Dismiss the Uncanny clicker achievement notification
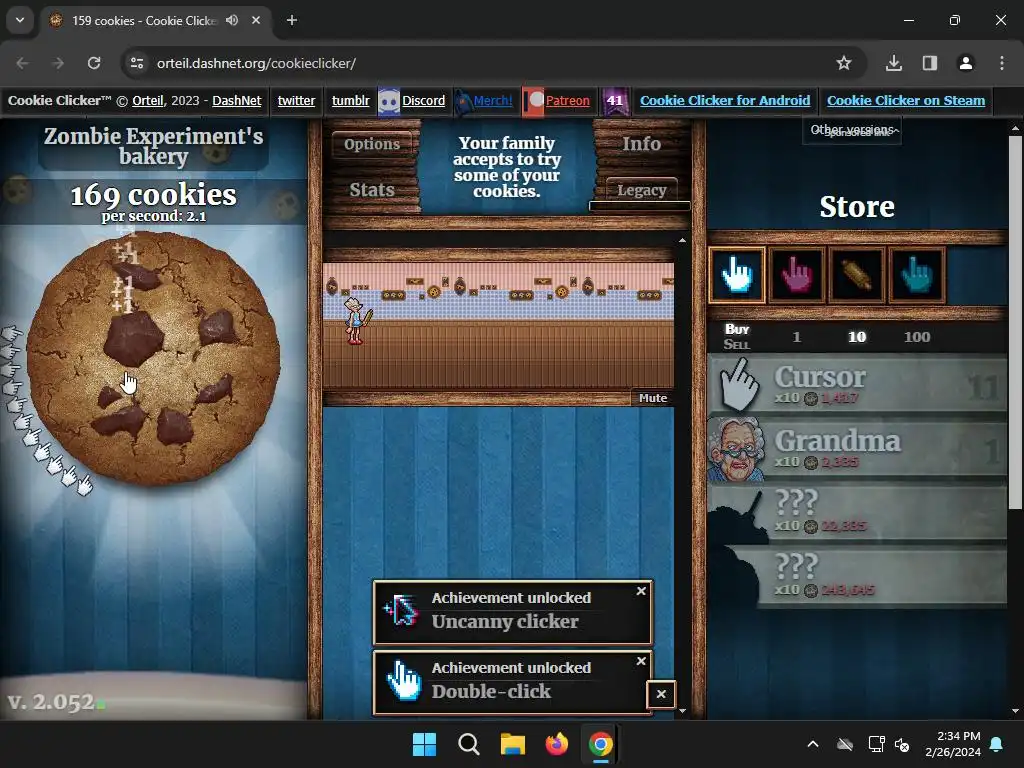 click(641, 590)
